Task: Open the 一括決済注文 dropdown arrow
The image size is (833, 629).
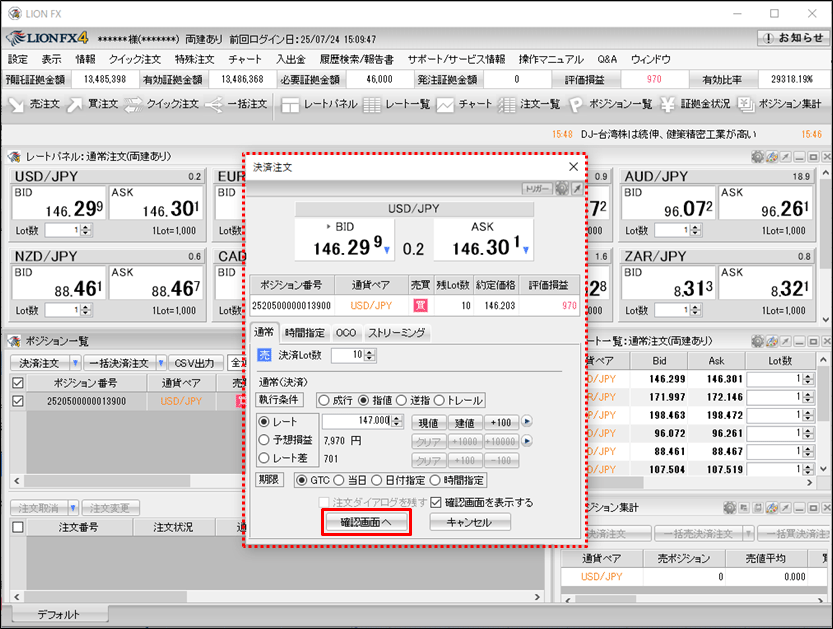Action: (x=159, y=362)
